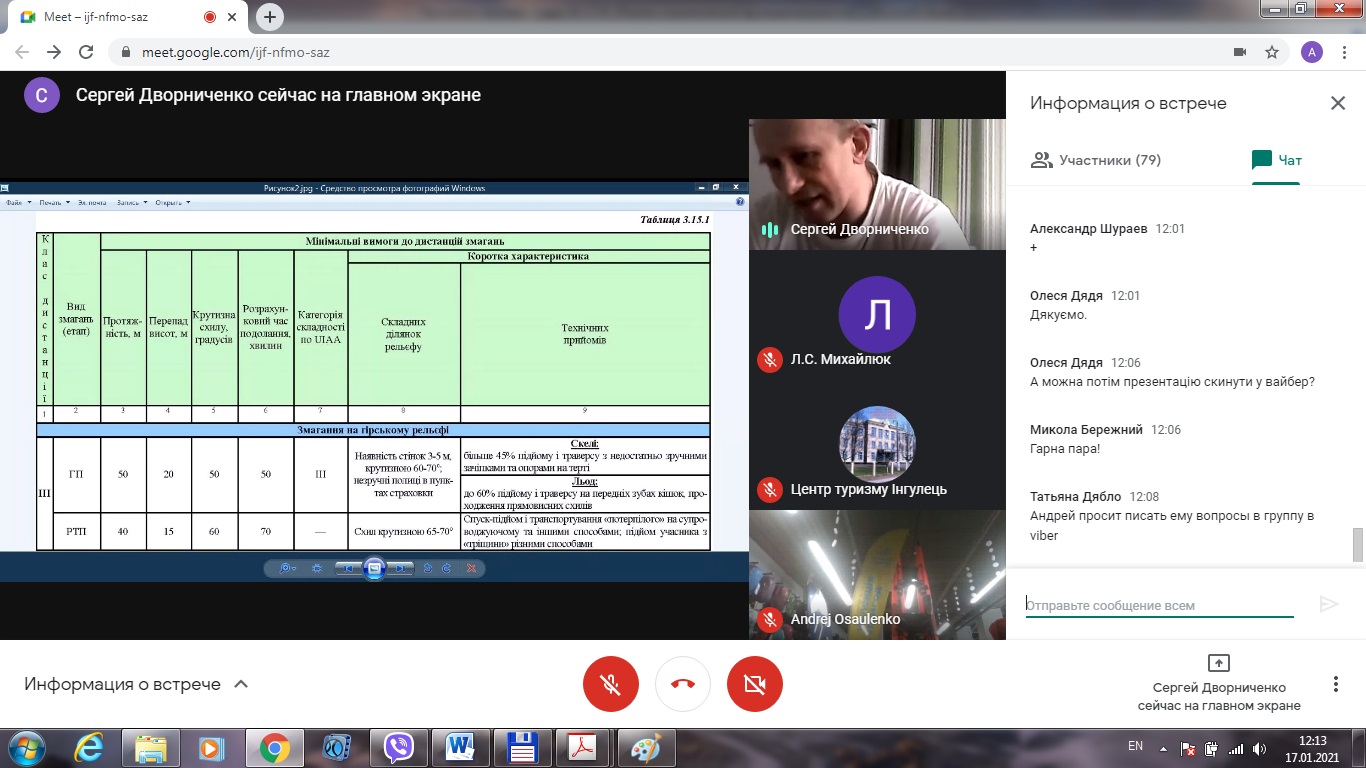Viewport: 1366px width, 768px height.
Task: Click audio indicator beside Сергей Дворниченко name
Action: pos(769,229)
